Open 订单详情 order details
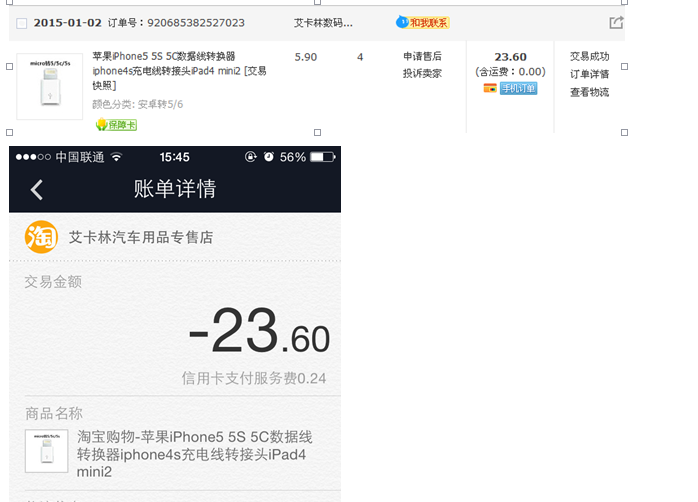698x502 pixels. (589, 74)
